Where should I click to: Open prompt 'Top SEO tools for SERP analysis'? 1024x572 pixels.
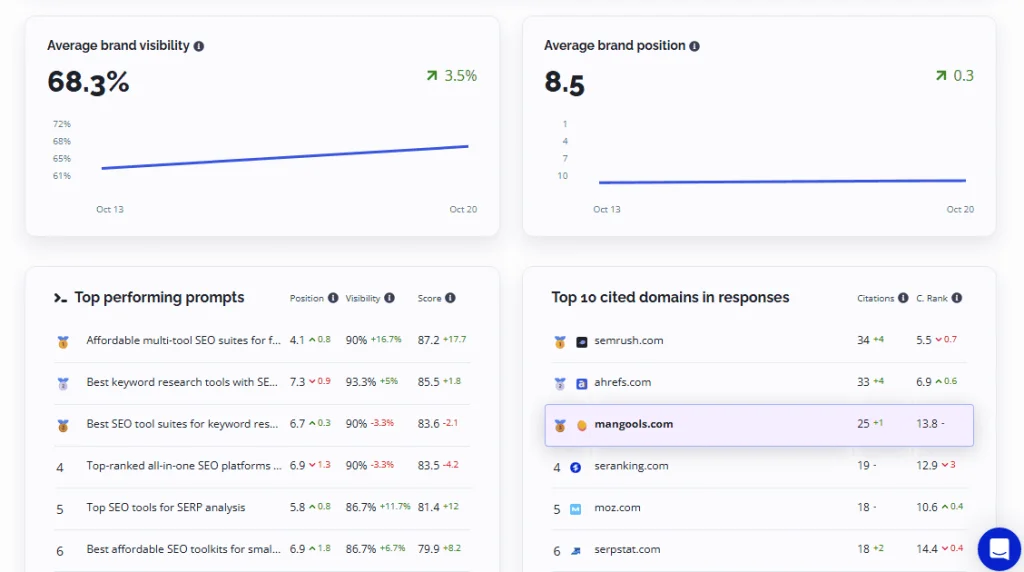pos(166,507)
